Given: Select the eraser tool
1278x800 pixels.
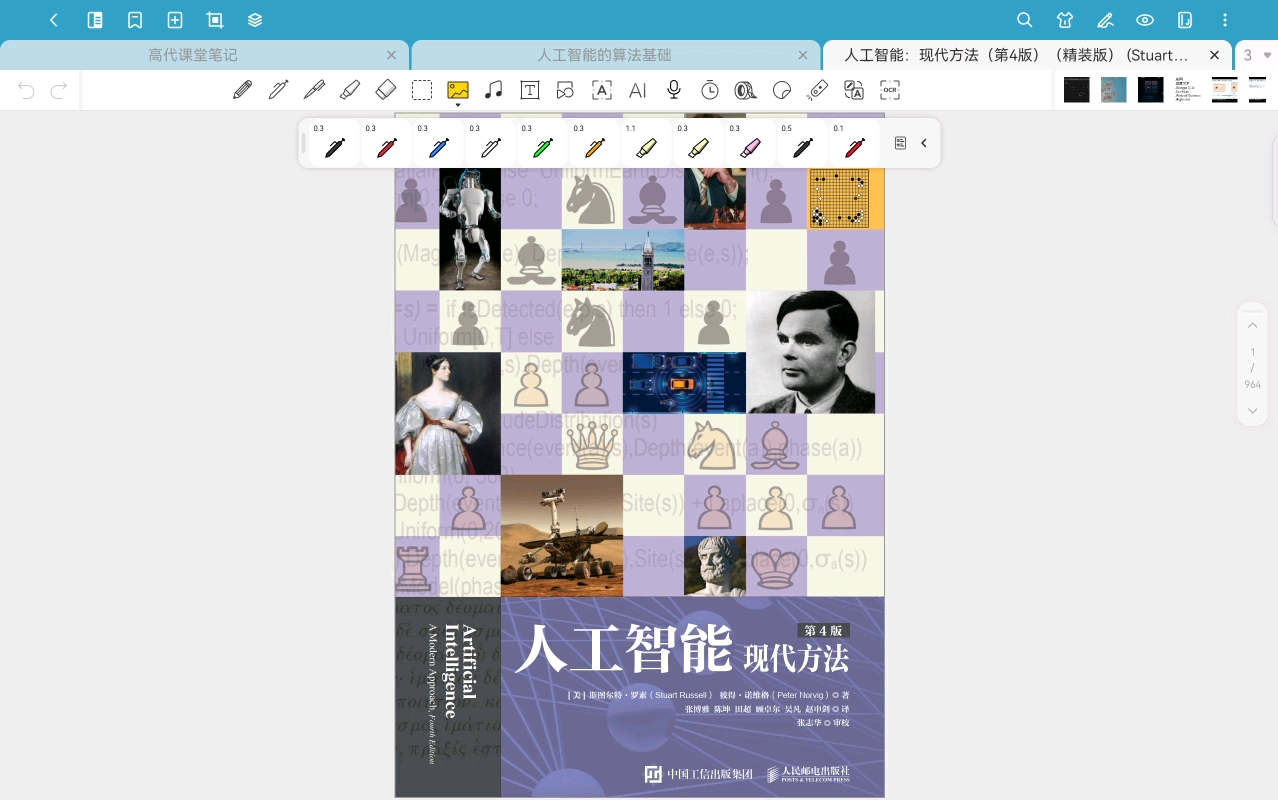Looking at the screenshot, I should click(x=386, y=90).
